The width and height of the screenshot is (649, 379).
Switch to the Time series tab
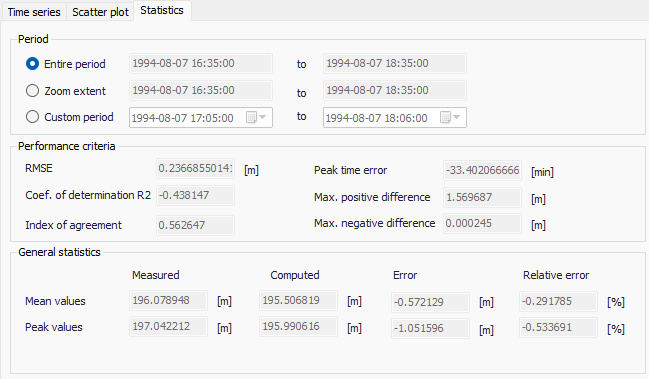[x=34, y=12]
